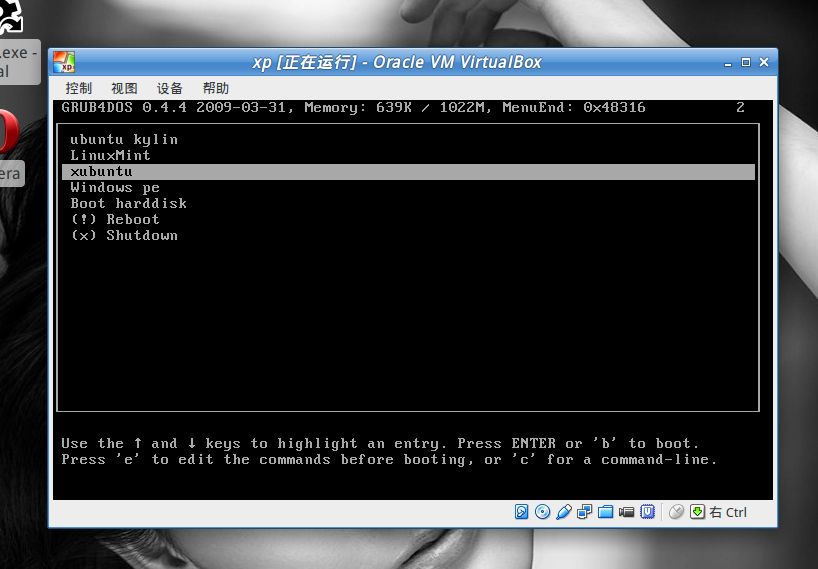Open the network adapters status icon

pos(584,512)
